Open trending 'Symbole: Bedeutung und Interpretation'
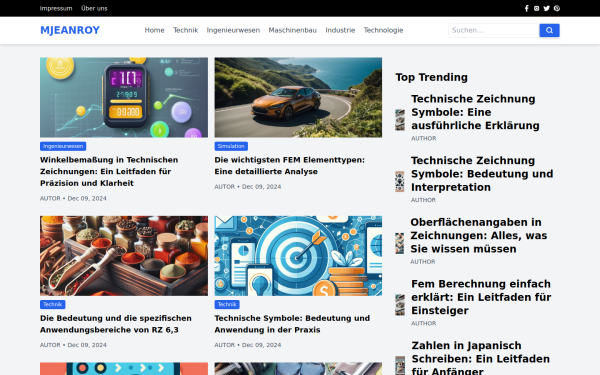The image size is (600, 375). click(x=482, y=174)
